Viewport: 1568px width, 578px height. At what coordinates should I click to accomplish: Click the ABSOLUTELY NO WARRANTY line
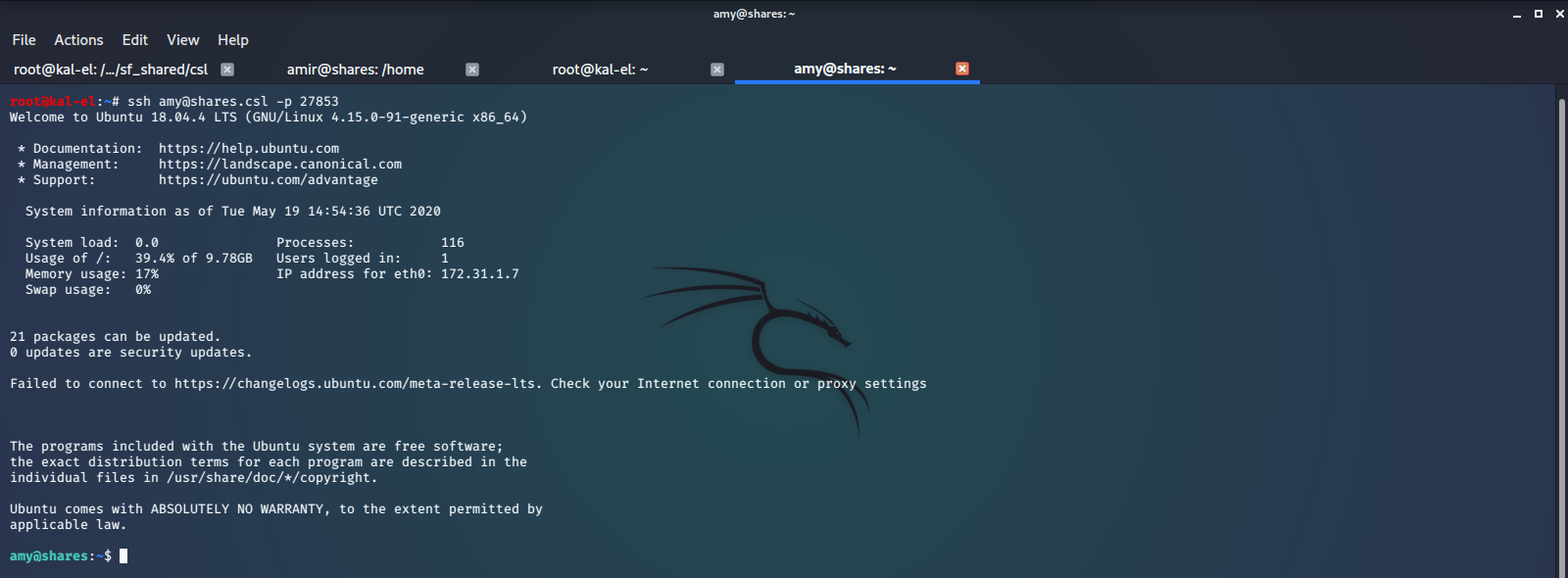point(276,509)
